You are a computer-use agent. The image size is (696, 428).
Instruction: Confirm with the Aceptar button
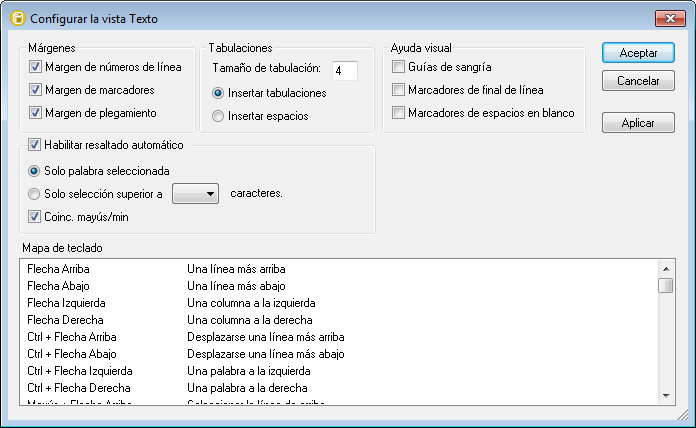point(638,53)
